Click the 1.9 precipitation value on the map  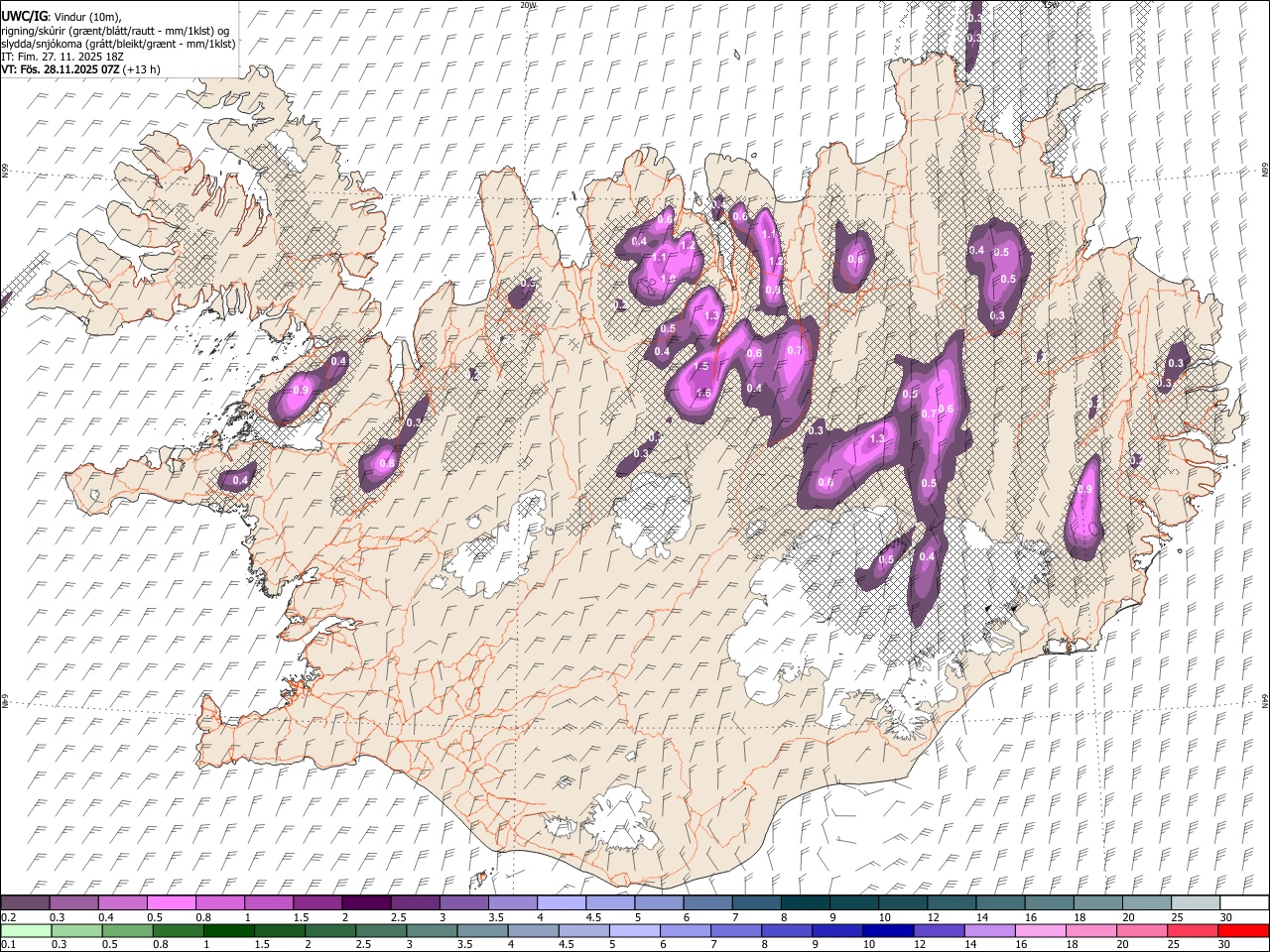pos(668,280)
